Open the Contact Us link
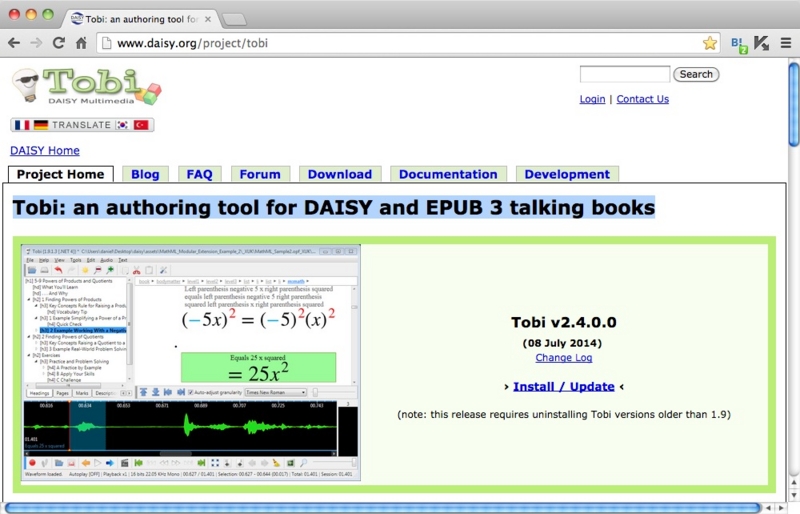The width and height of the screenshot is (800, 514). pos(642,99)
